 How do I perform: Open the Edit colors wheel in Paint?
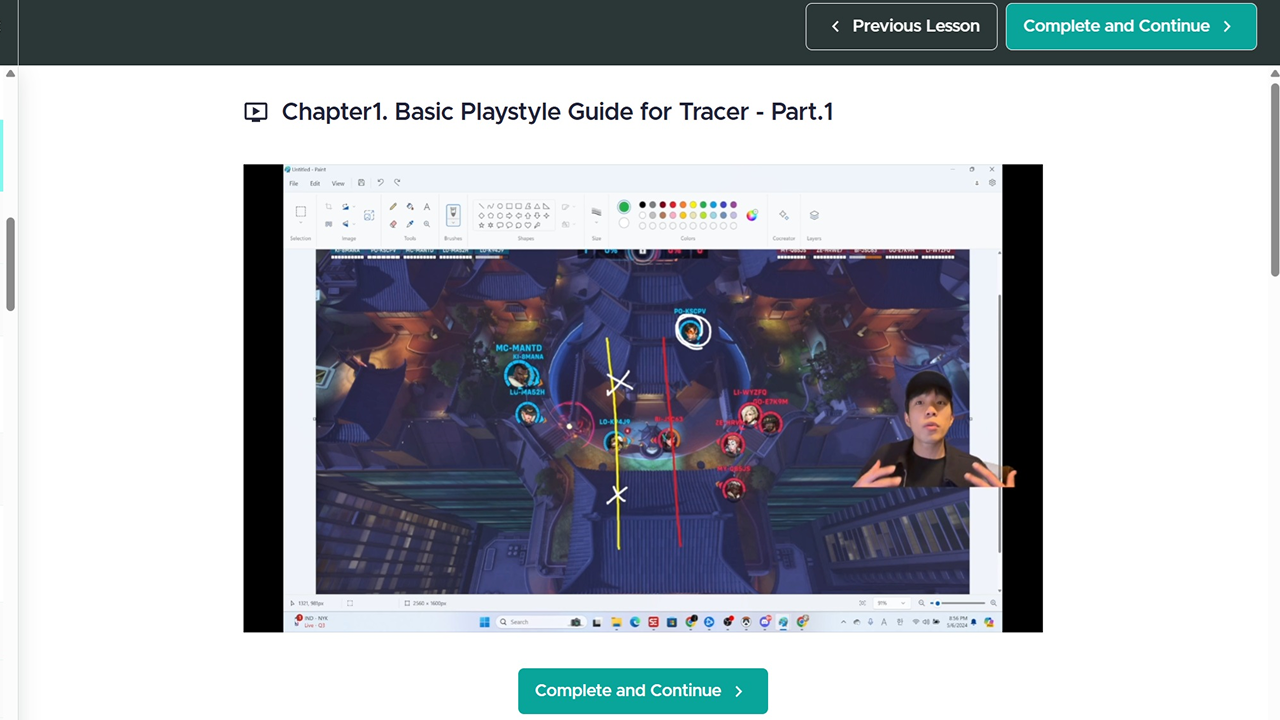tap(752, 215)
